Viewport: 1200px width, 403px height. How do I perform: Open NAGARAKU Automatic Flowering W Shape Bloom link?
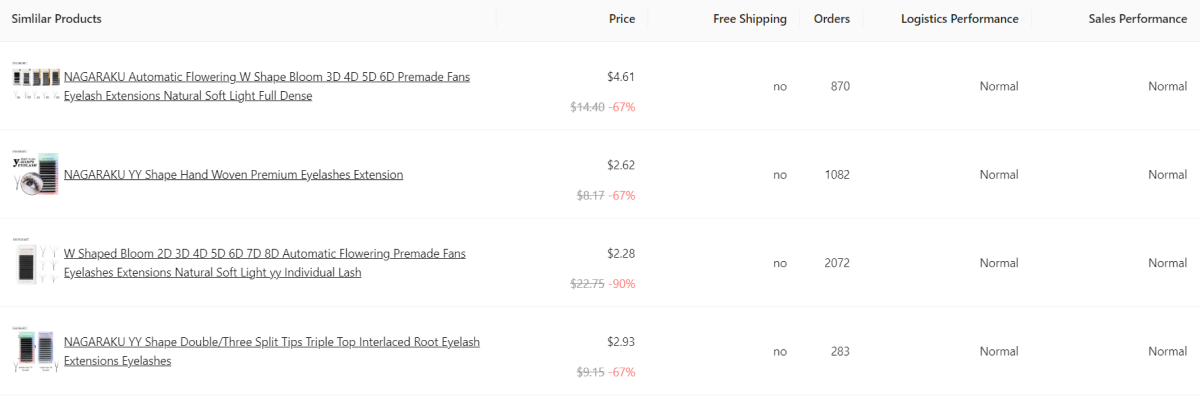point(267,86)
